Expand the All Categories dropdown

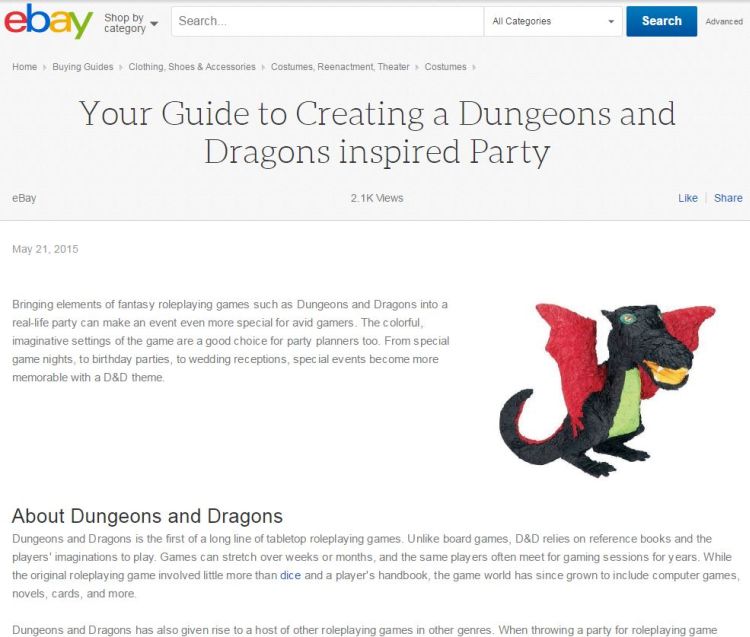(553, 21)
